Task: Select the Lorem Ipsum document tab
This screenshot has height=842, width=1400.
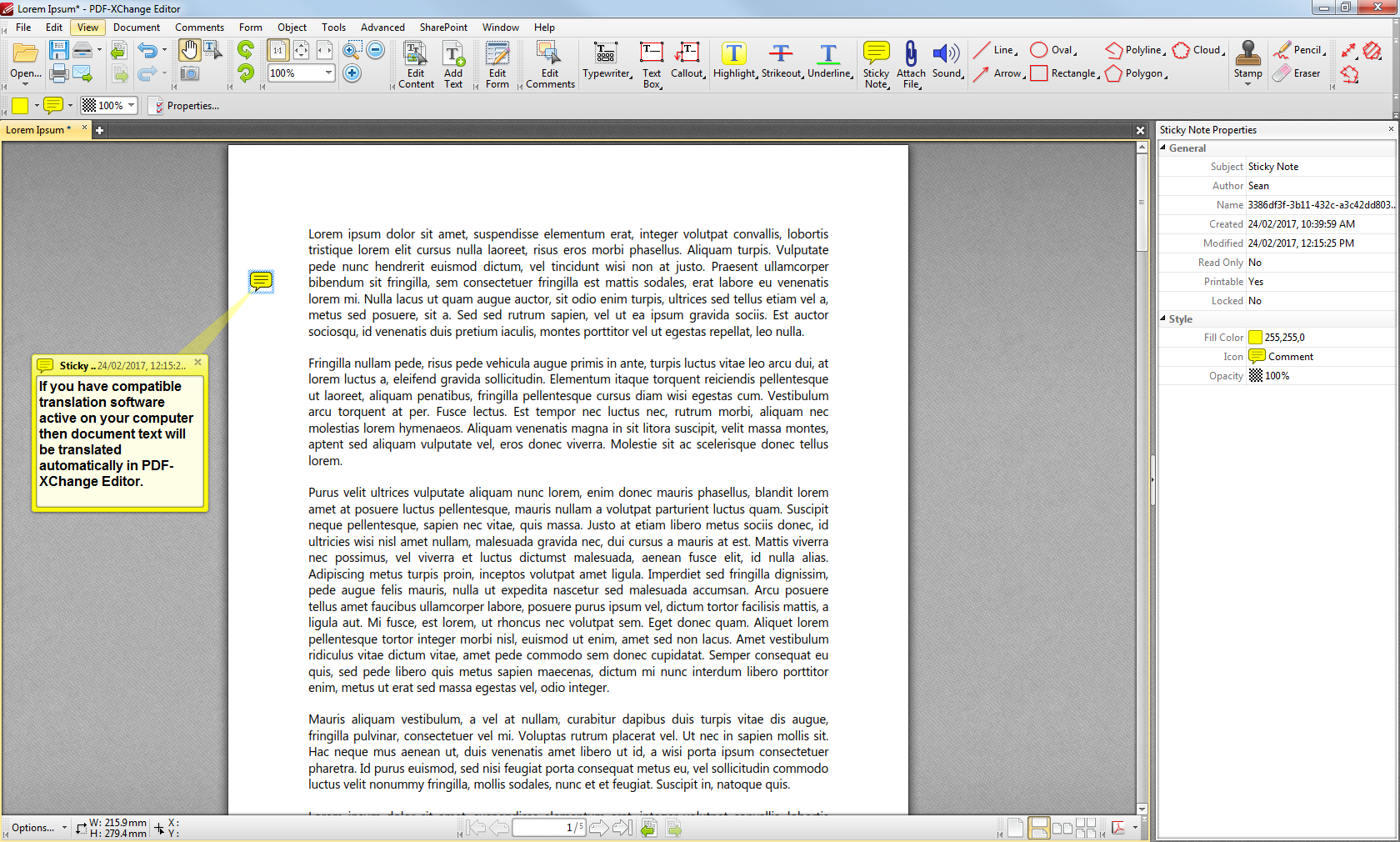Action: [x=37, y=130]
